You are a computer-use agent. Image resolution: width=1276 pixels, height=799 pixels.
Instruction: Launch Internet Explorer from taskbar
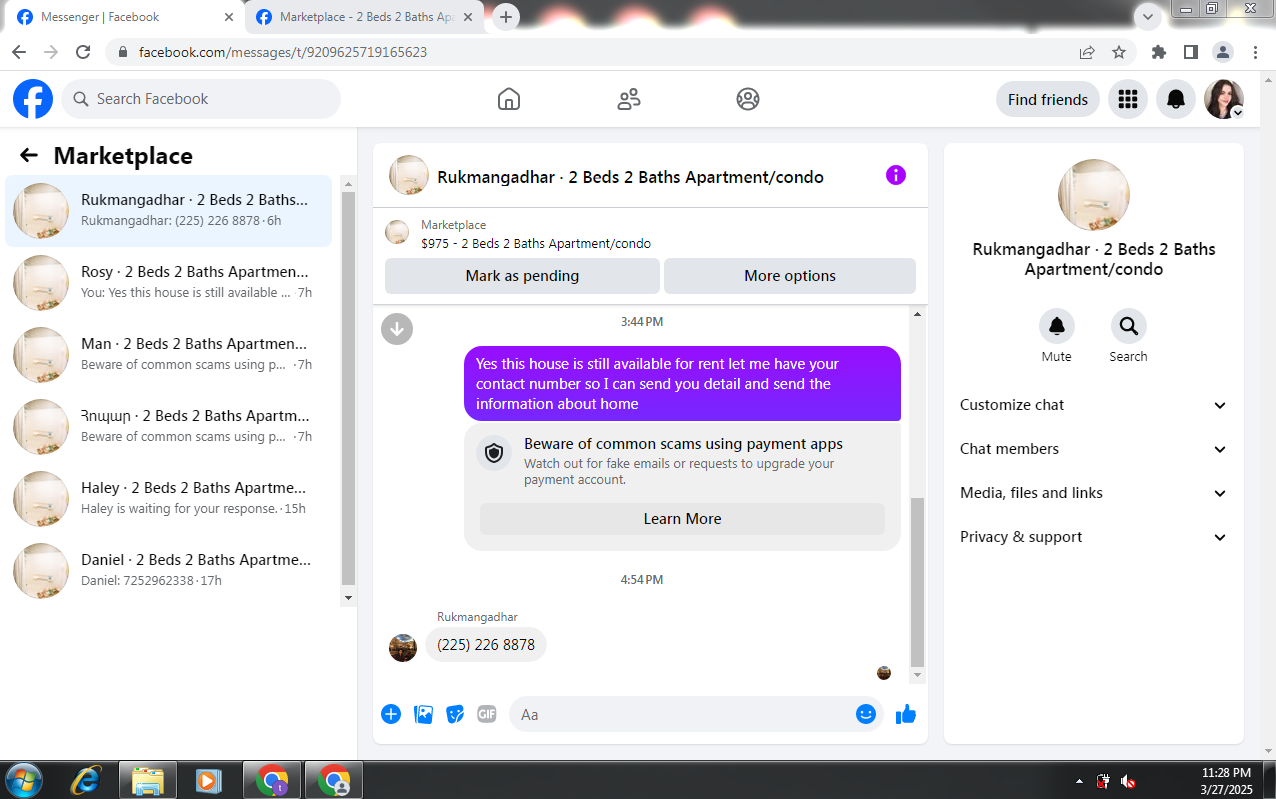[x=85, y=780]
